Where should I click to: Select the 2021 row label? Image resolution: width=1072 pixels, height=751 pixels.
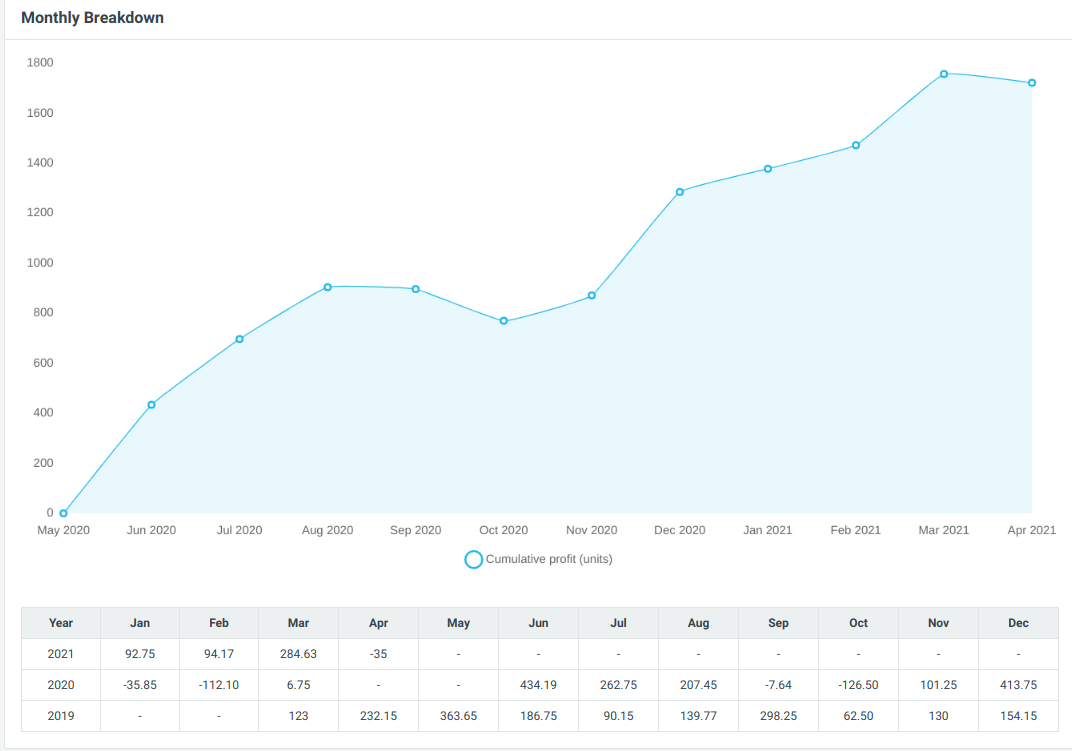tap(60, 653)
